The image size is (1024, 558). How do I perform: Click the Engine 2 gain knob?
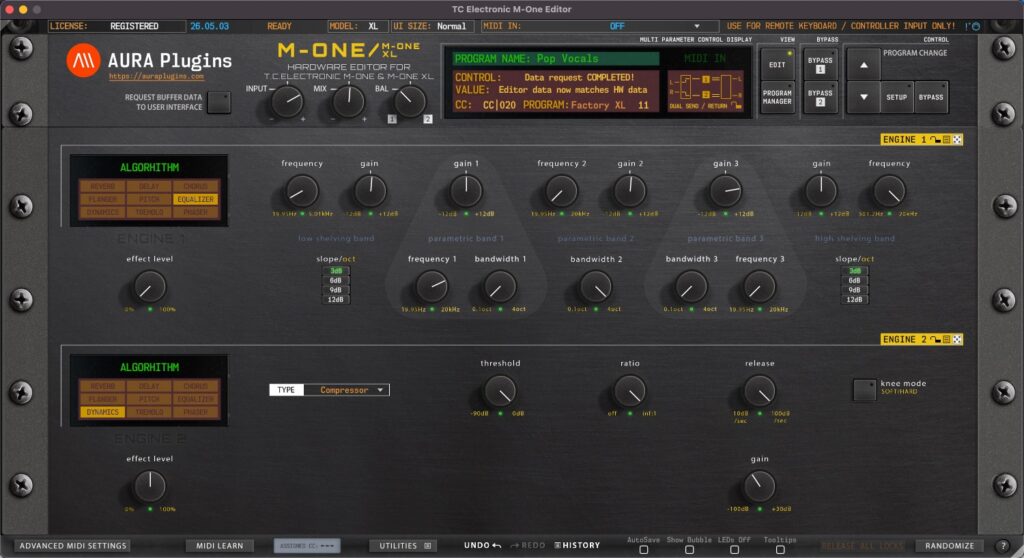(760, 487)
